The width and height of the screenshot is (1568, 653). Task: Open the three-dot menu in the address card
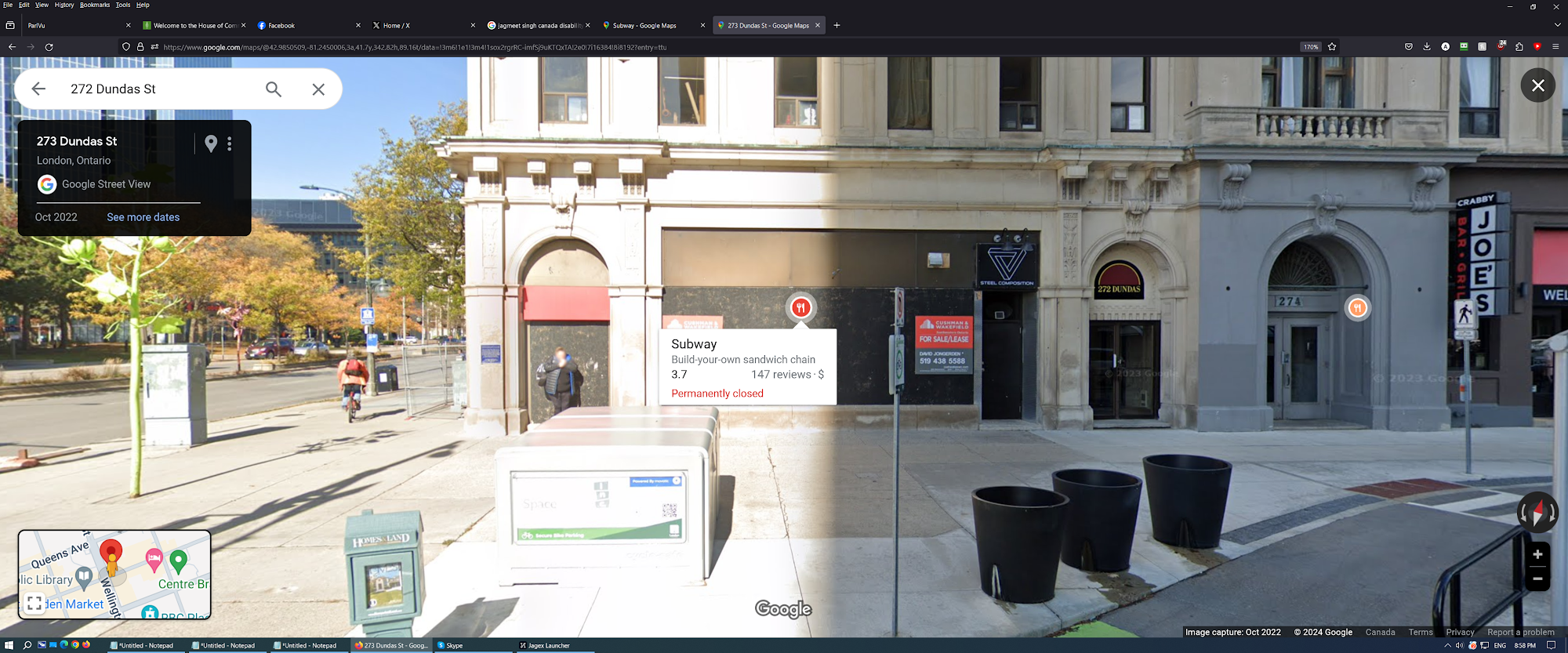[x=230, y=143]
